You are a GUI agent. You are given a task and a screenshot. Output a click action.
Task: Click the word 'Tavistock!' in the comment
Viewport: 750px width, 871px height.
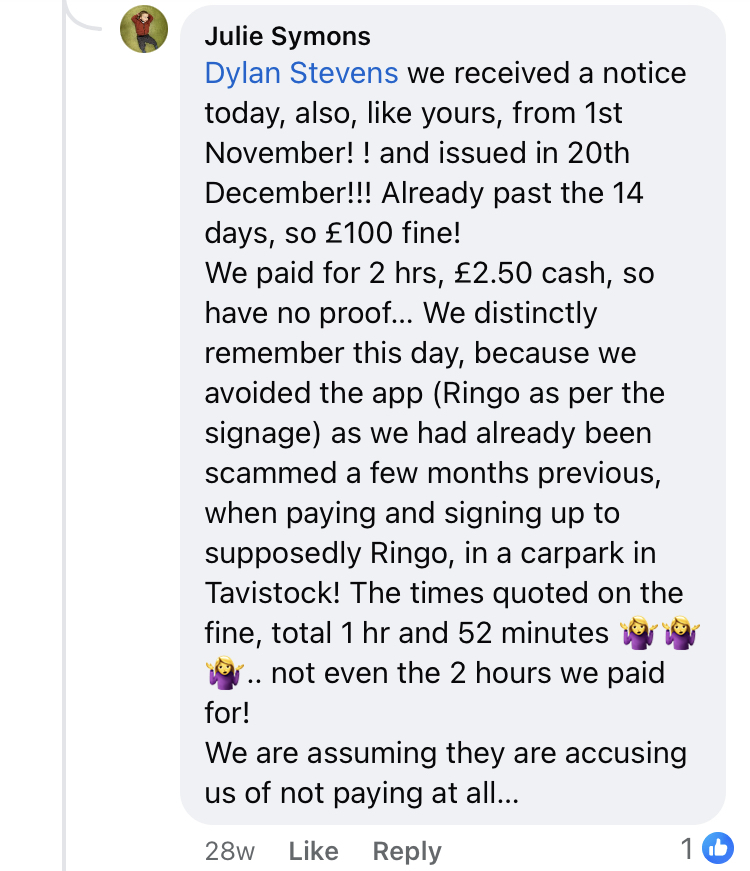pos(272,593)
